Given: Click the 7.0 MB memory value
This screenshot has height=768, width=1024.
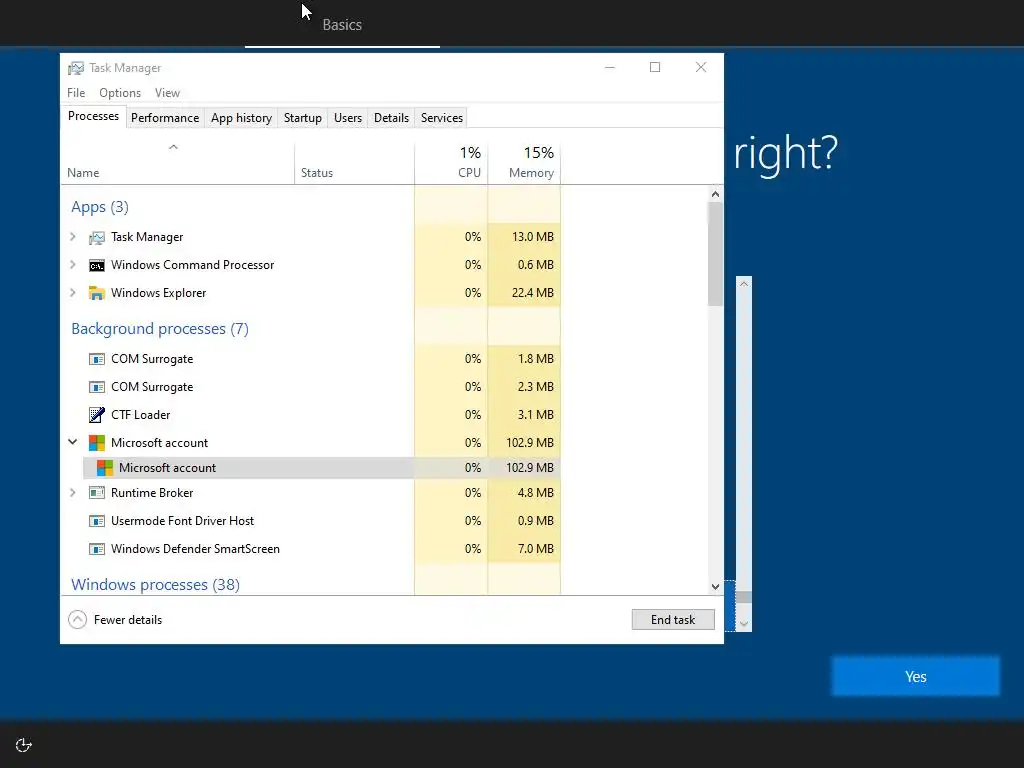Looking at the screenshot, I should tap(536, 549).
